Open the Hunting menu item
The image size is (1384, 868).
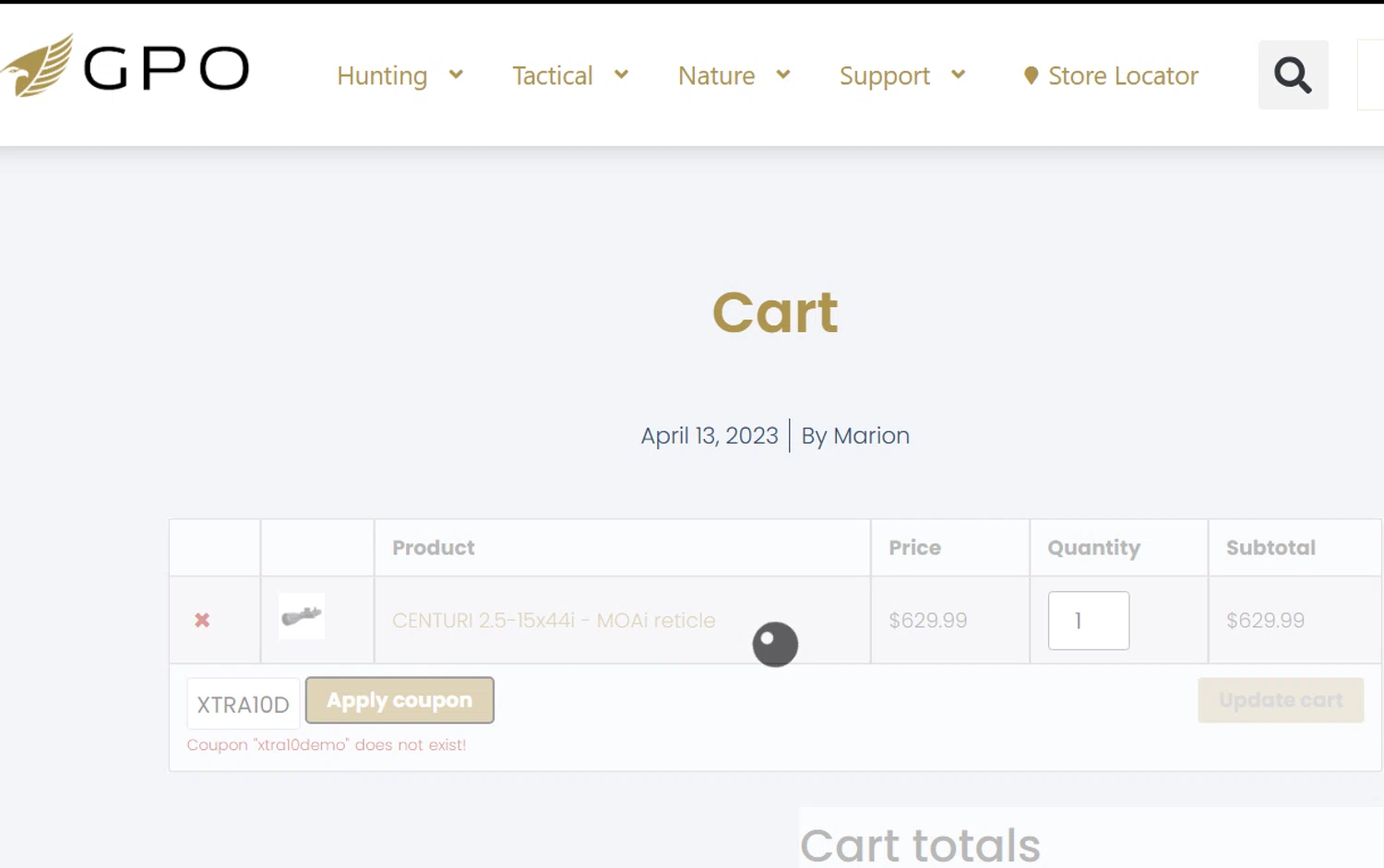[x=382, y=76]
